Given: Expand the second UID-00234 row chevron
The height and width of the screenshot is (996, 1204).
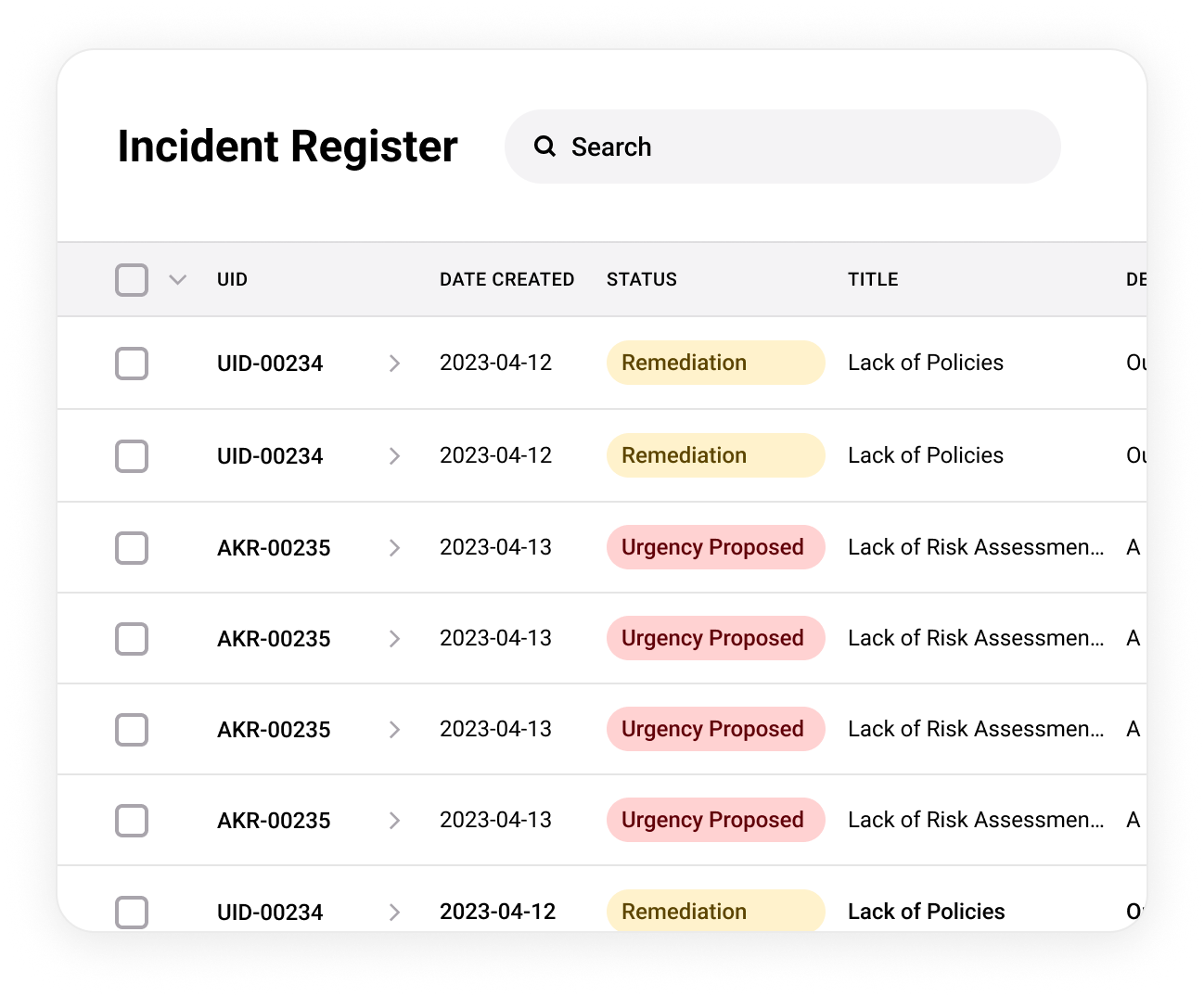Looking at the screenshot, I should tap(394, 456).
